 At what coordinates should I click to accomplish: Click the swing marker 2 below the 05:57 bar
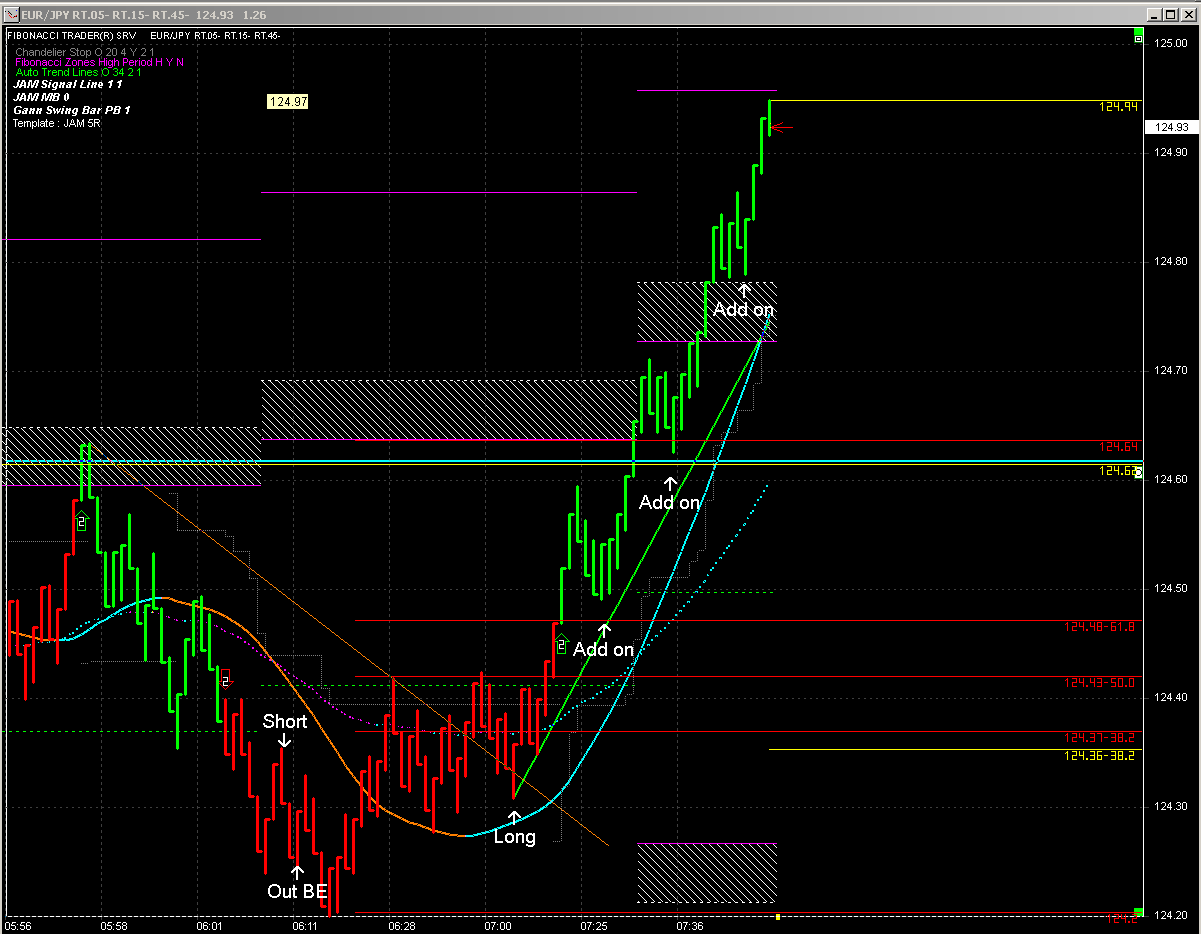pyautogui.click(x=81, y=521)
